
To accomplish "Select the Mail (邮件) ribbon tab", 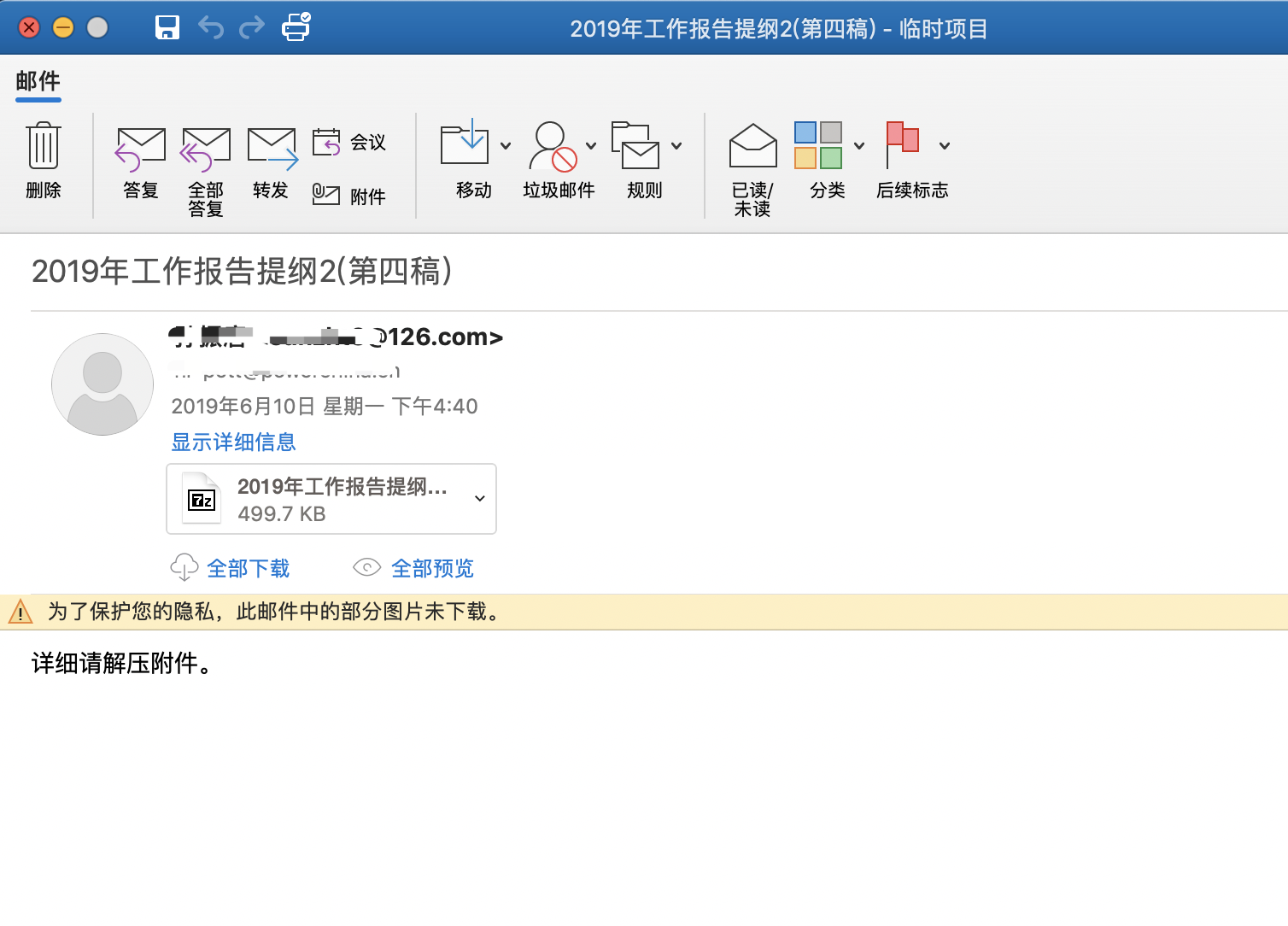I will click(x=38, y=81).
